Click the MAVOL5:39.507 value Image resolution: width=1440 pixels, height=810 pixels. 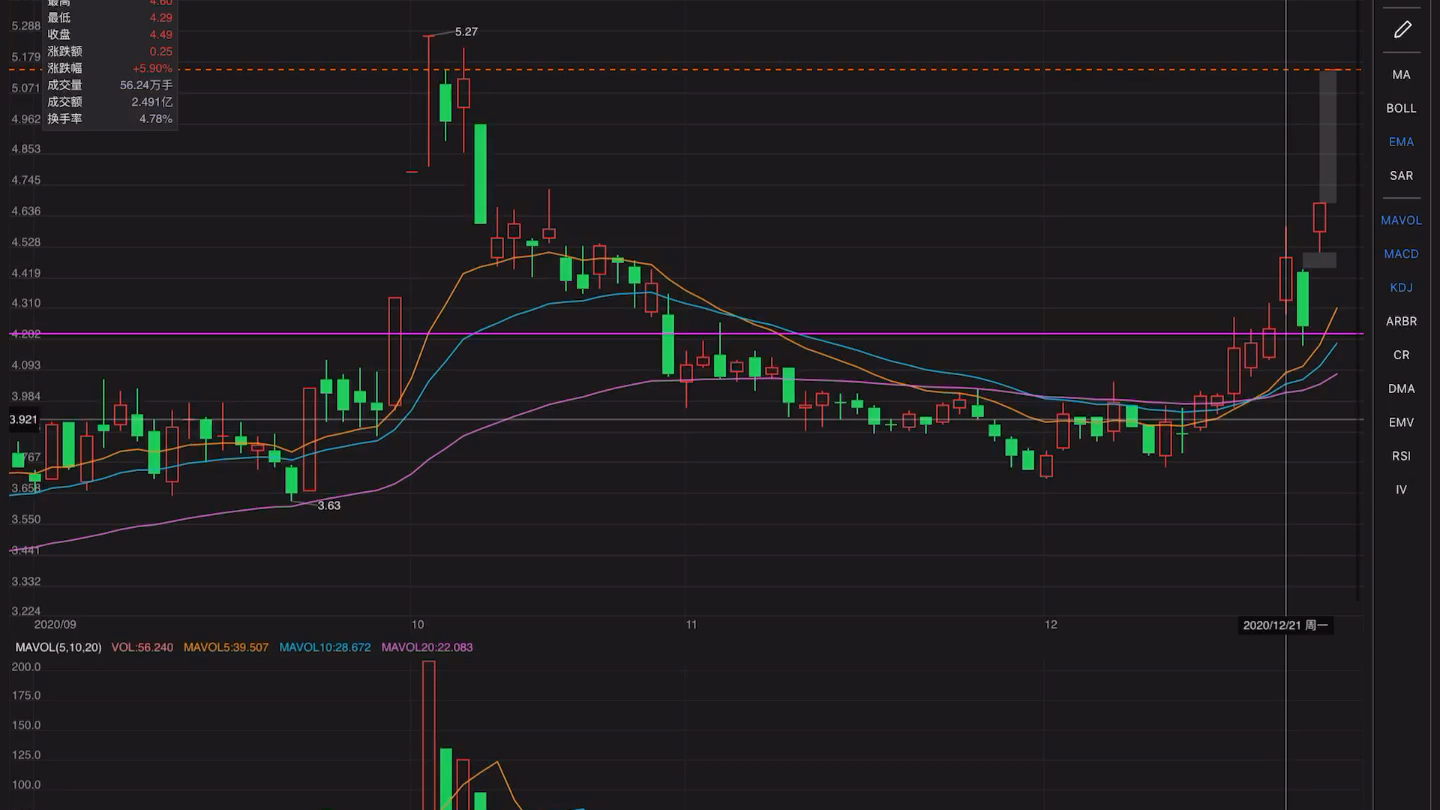(x=226, y=648)
